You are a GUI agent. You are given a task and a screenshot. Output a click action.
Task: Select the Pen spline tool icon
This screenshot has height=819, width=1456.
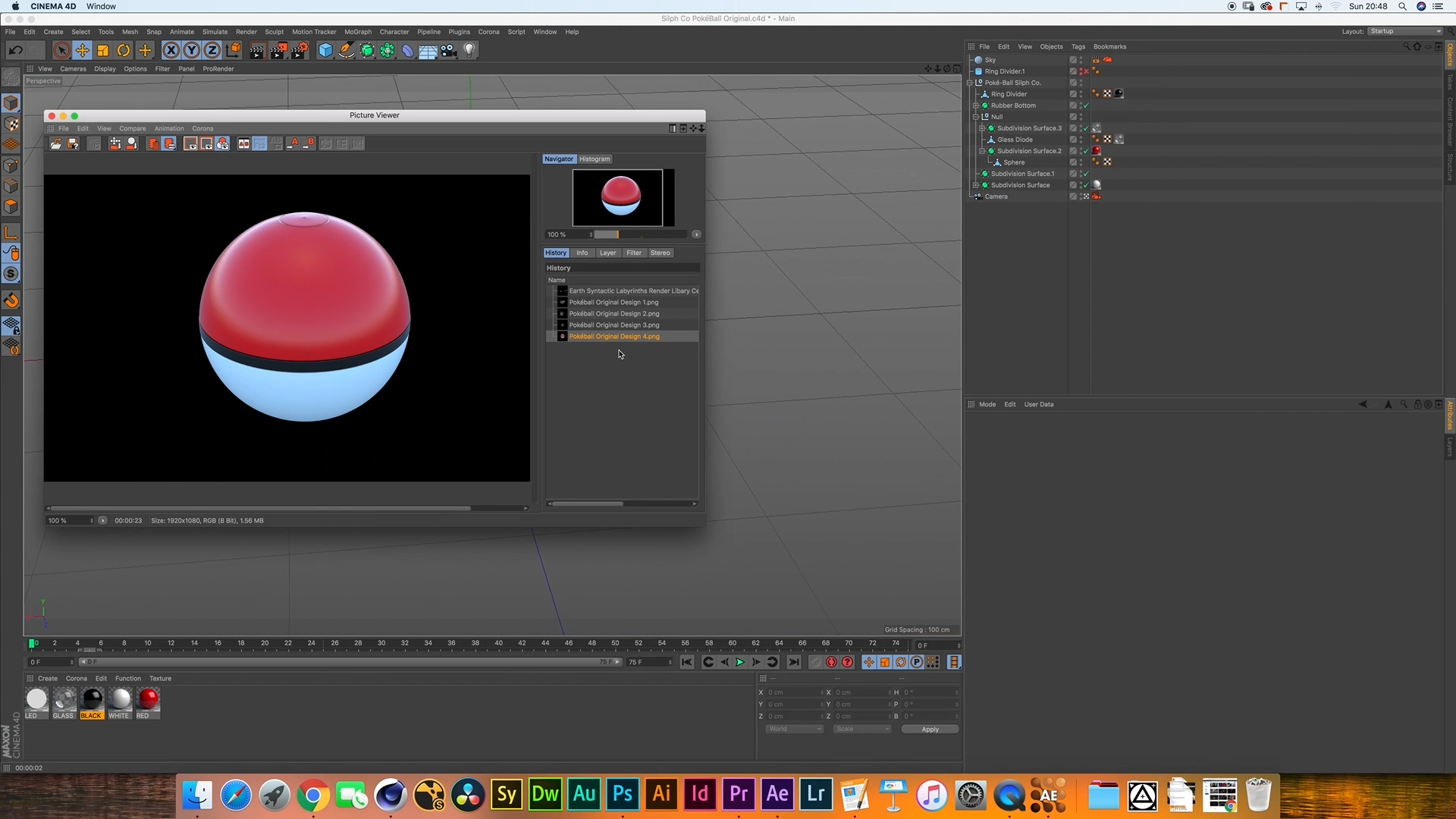[346, 51]
